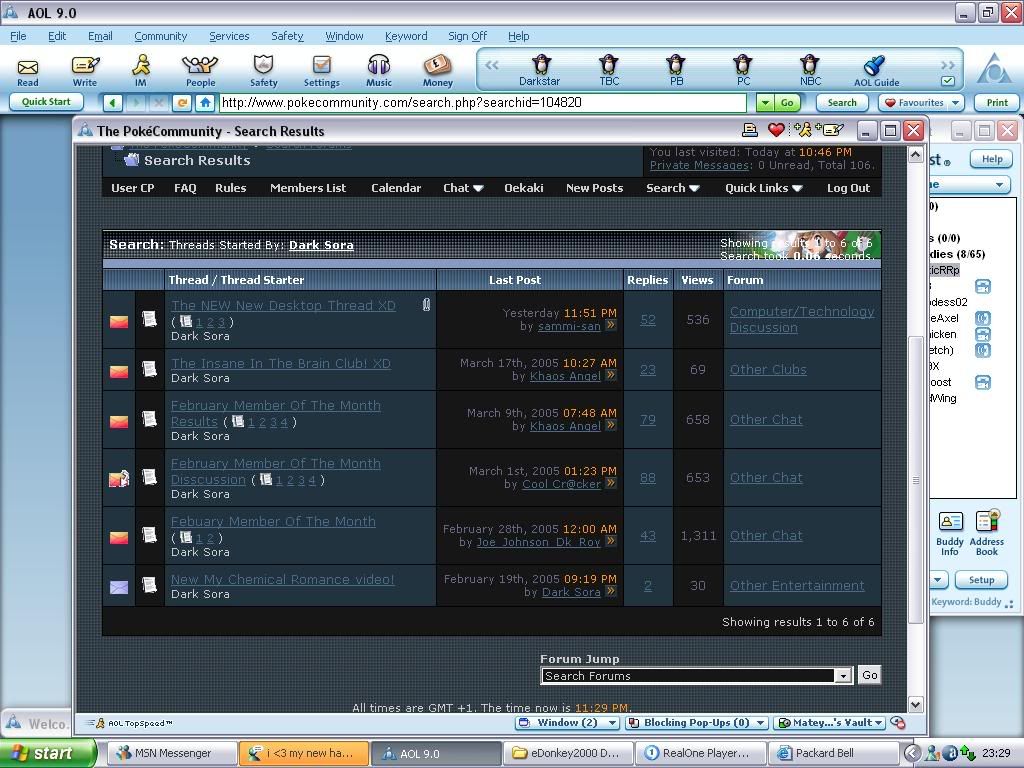1024x768 pixels.
Task: Click the Windows start button
Action: (x=48, y=753)
